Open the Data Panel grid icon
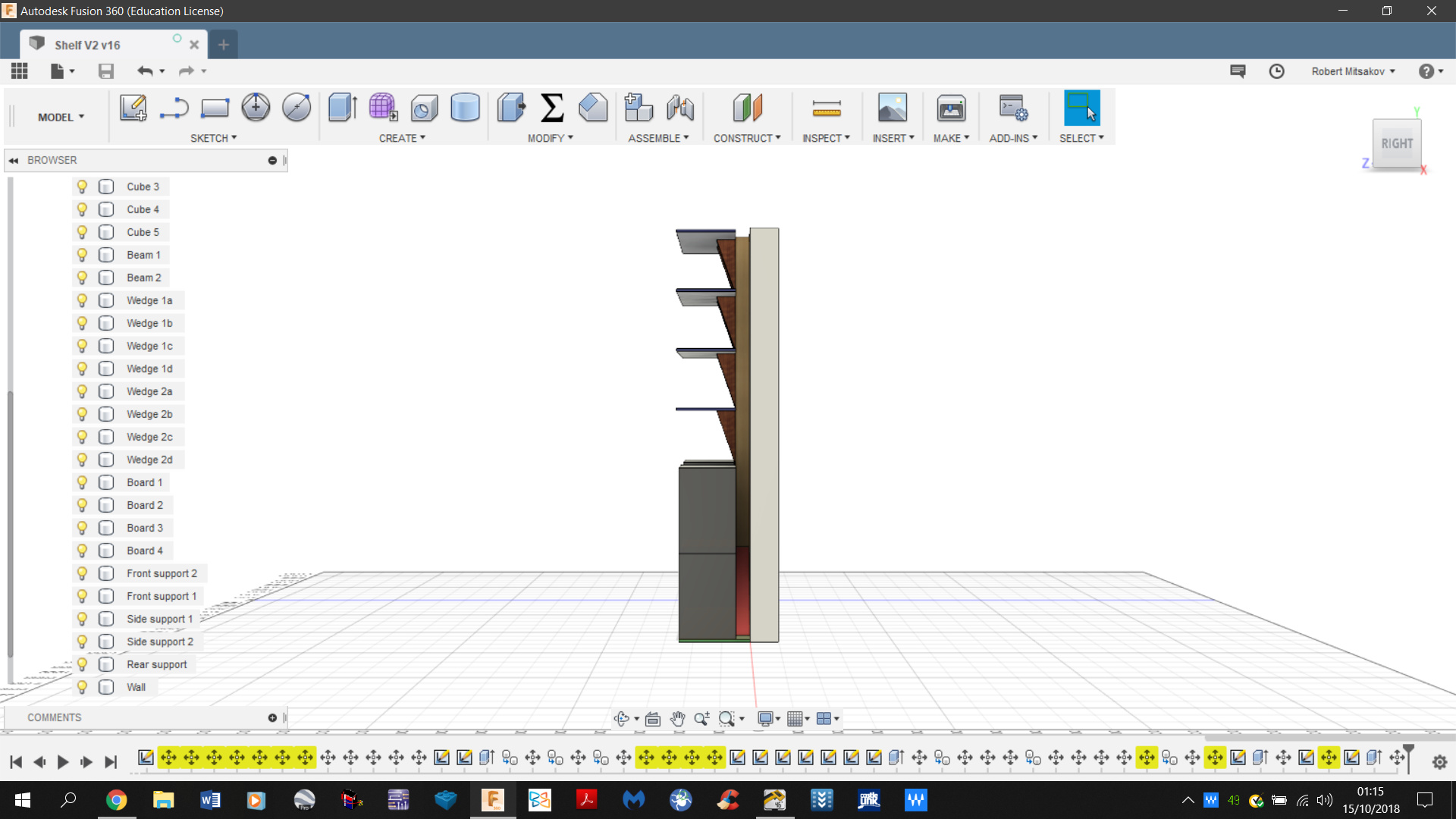 (x=20, y=71)
